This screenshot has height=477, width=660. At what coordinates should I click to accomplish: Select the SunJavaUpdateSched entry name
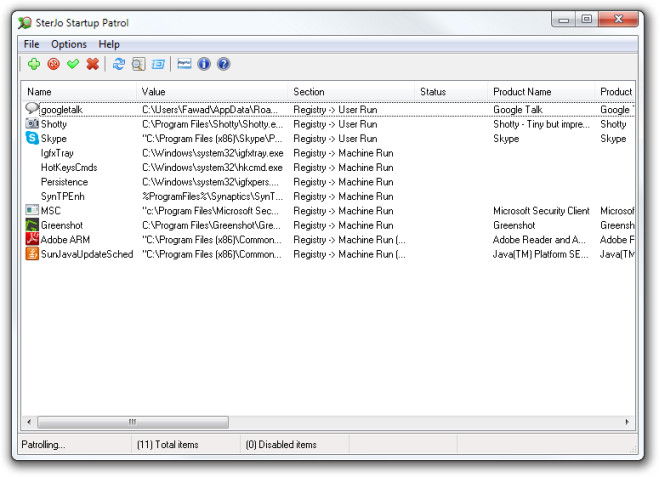point(87,254)
